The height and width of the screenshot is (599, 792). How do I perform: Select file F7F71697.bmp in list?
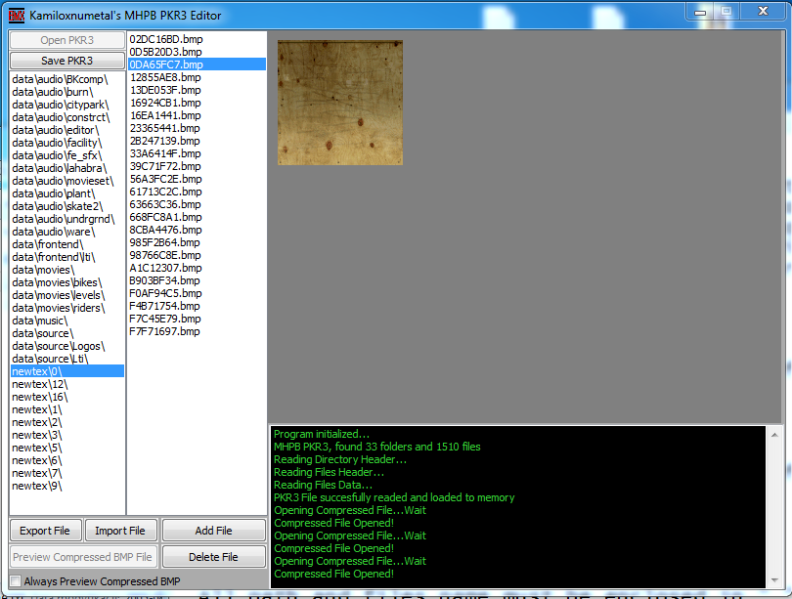click(x=165, y=332)
